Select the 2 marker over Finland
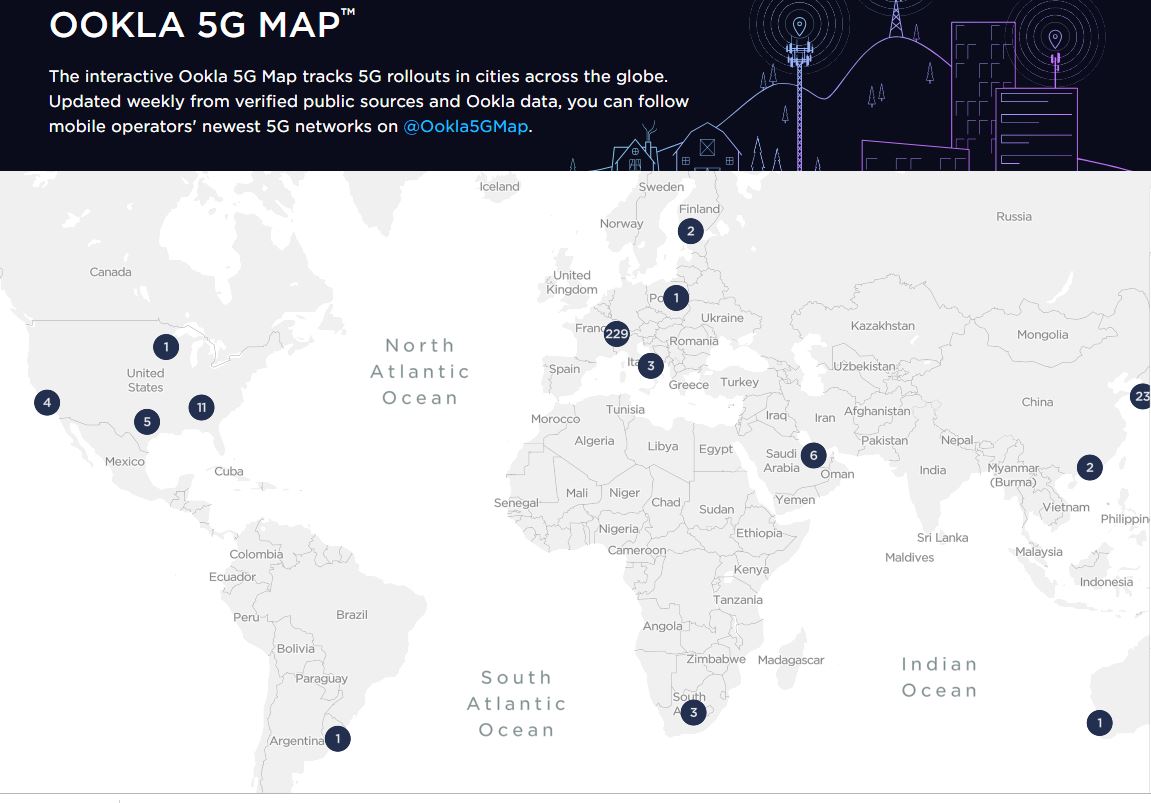This screenshot has height=803, width=1151. click(690, 231)
